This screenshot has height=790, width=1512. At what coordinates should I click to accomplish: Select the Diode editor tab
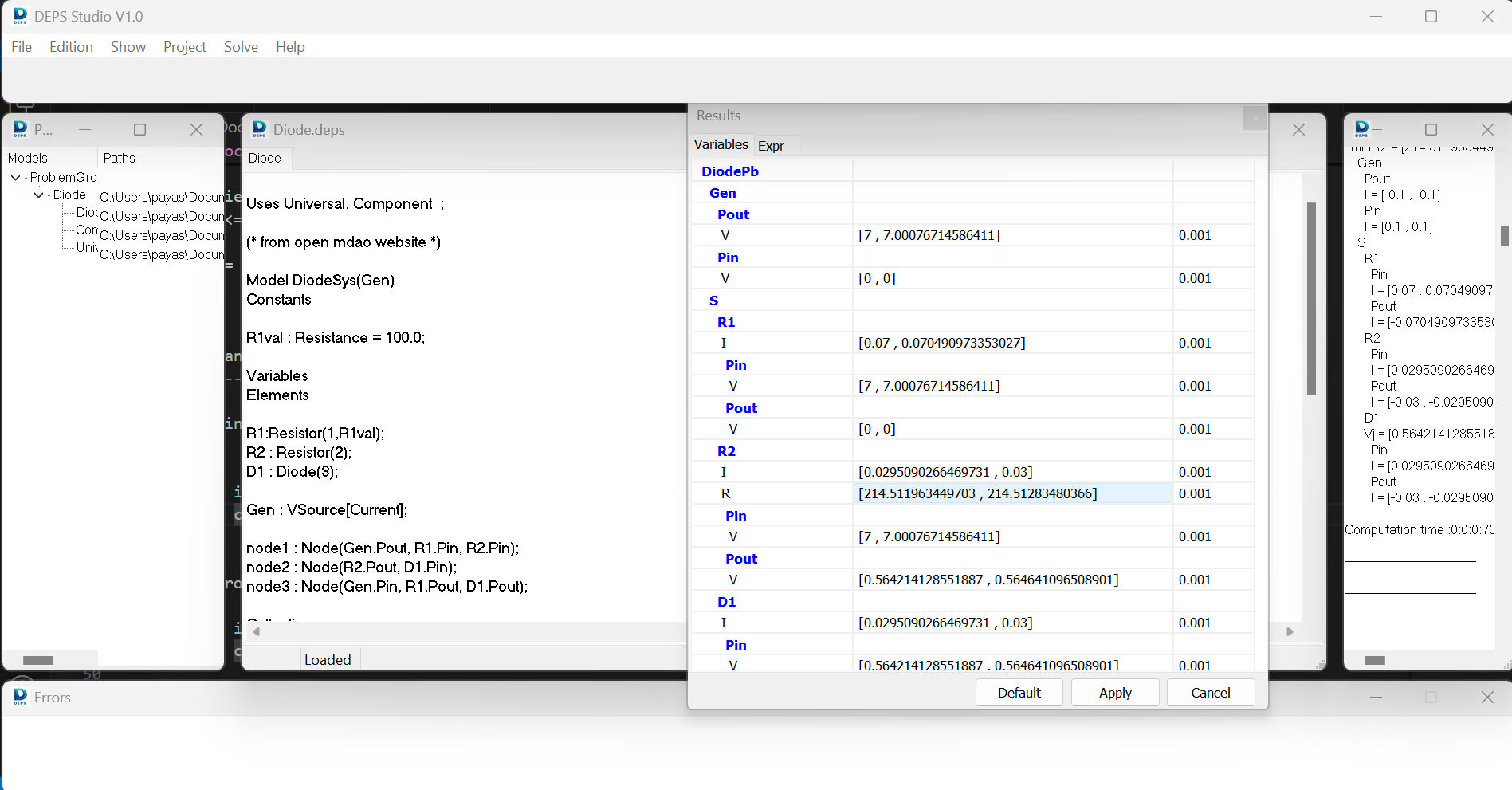265,158
